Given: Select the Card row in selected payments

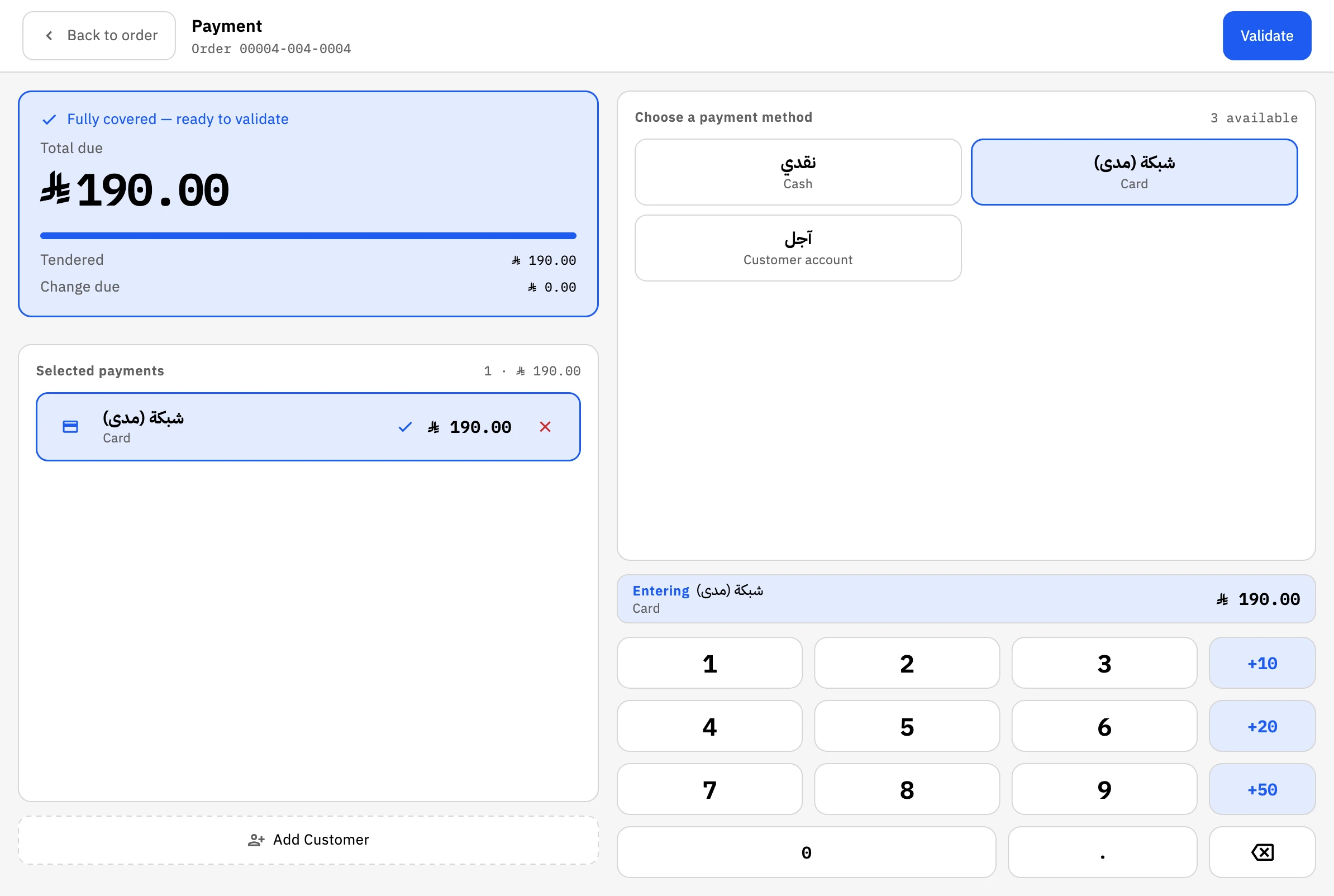Looking at the screenshot, I should (308, 427).
